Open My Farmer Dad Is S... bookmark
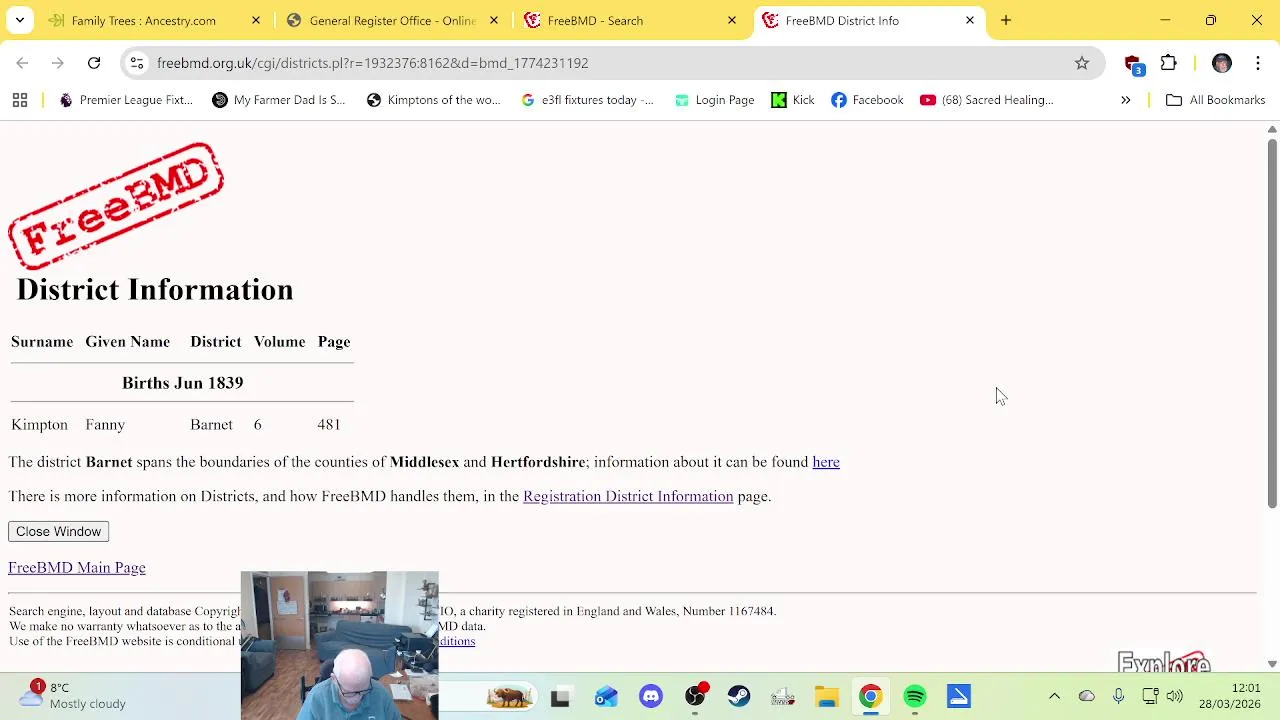The image size is (1280, 720). point(279,100)
